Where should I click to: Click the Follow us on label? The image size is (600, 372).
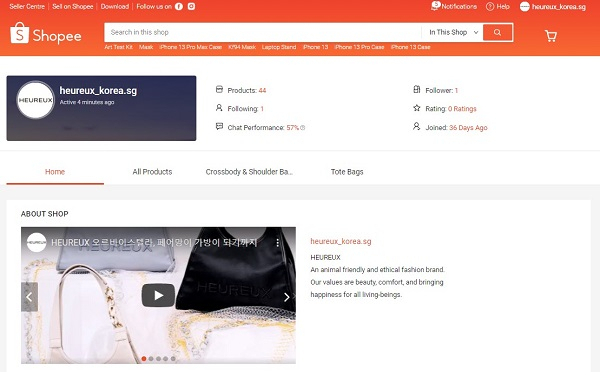[154, 7]
